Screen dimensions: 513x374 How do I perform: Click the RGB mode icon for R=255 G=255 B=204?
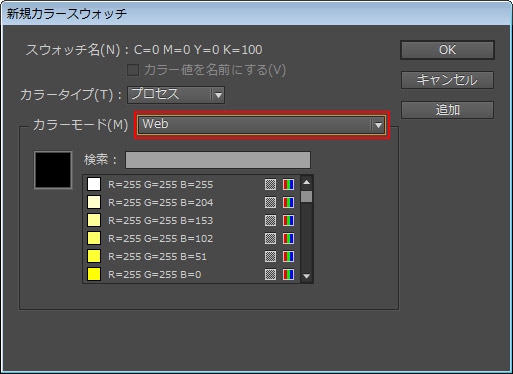pos(288,202)
